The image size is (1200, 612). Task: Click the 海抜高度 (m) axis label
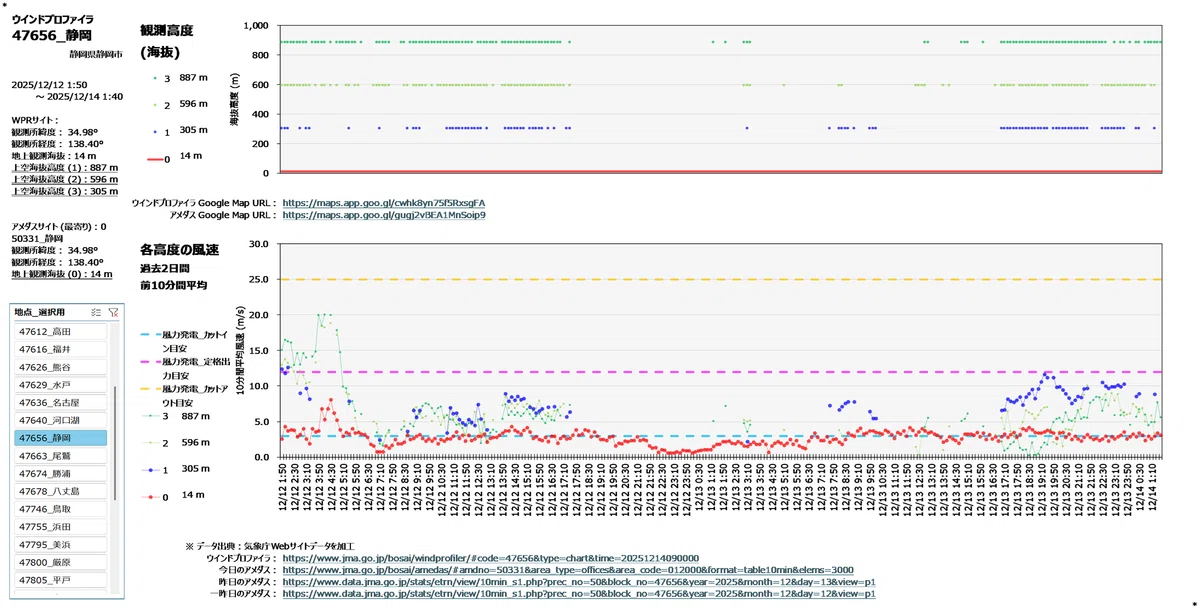tap(235, 99)
